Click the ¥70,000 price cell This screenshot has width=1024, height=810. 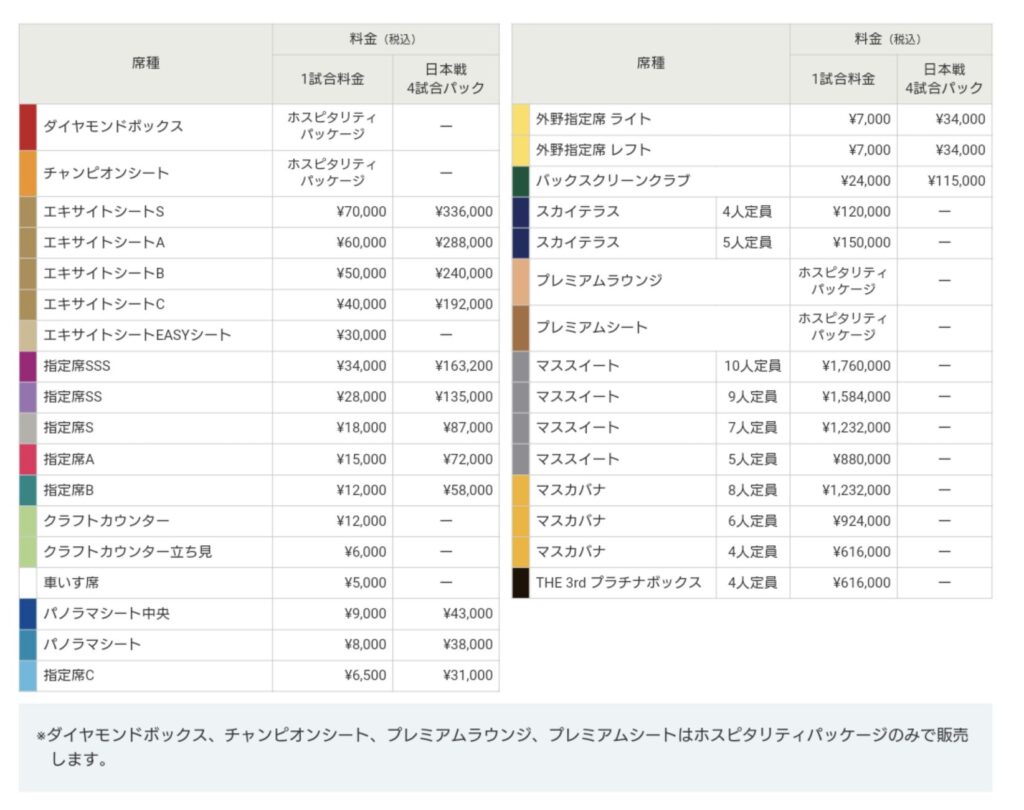pyautogui.click(x=361, y=212)
